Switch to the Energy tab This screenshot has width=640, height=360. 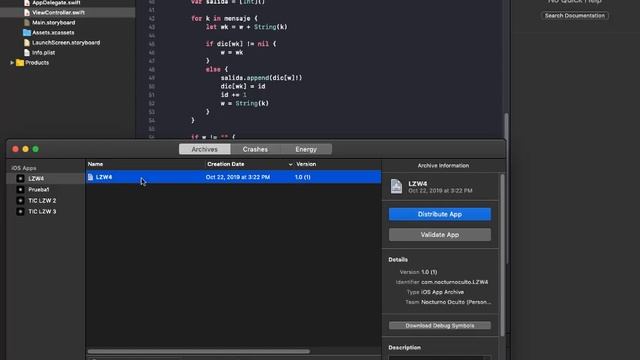[x=306, y=149]
